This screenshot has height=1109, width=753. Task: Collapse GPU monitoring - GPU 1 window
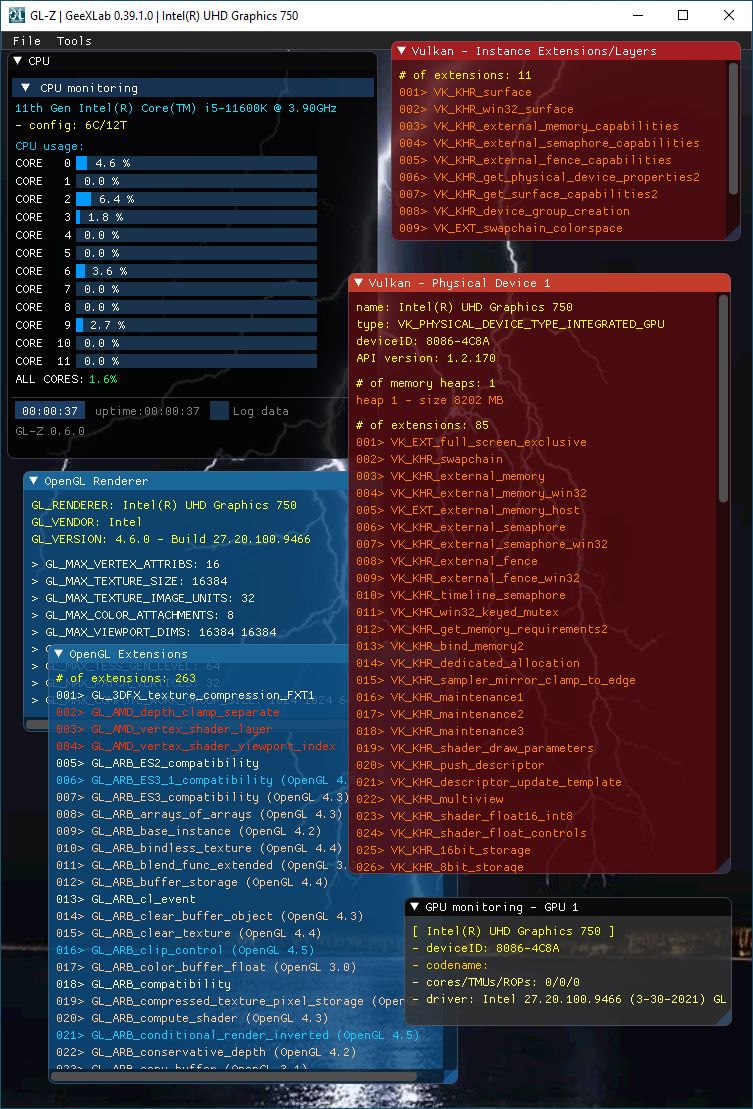point(415,907)
